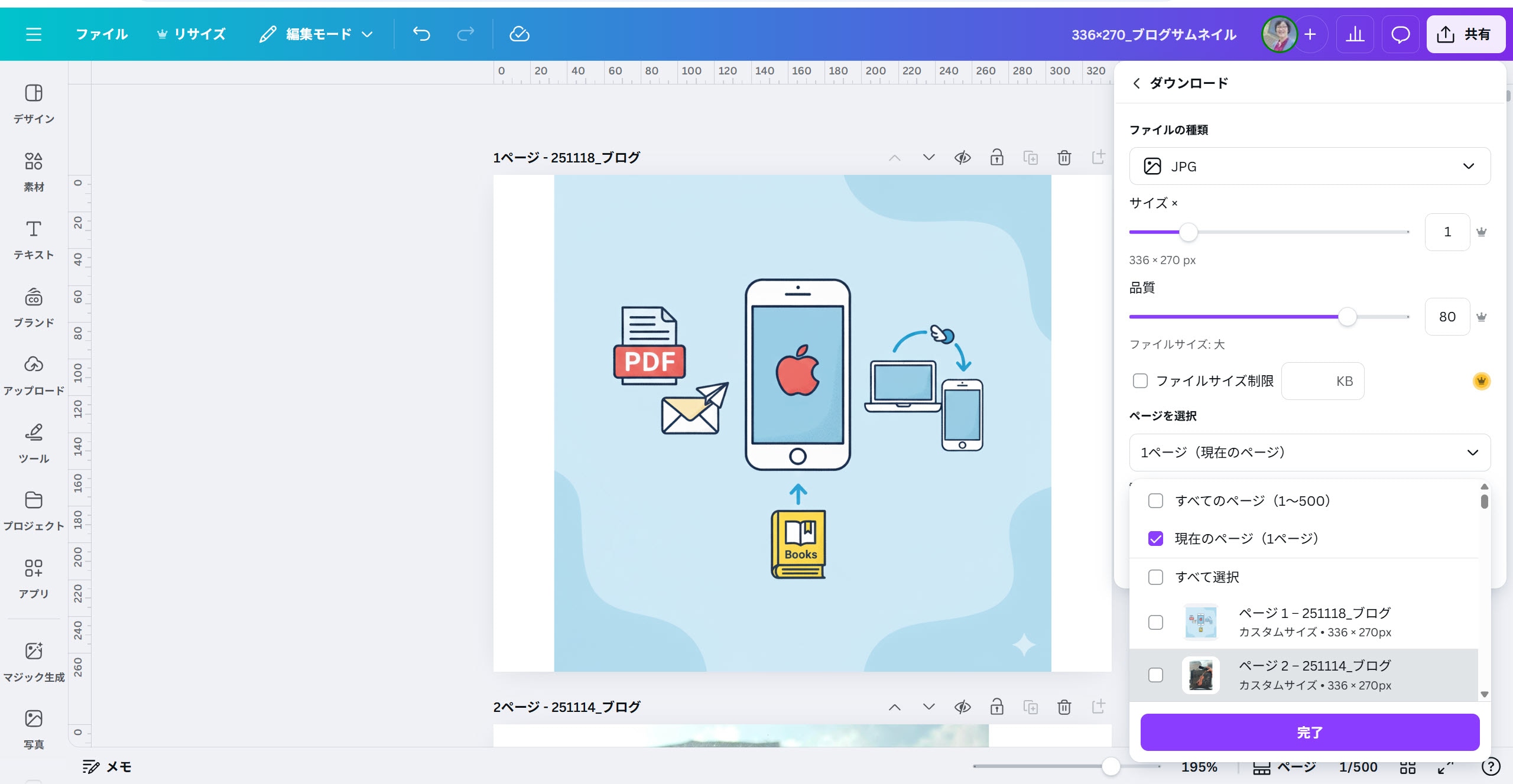The height and width of the screenshot is (784, 1513).
Task: Click the 共有 share button
Action: [x=1465, y=34]
